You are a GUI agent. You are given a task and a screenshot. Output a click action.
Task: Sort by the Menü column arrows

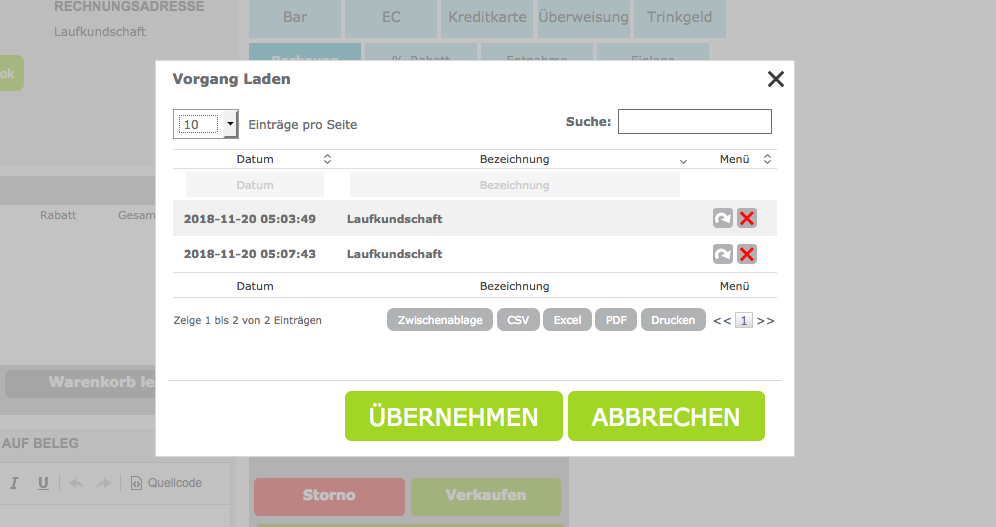pyautogui.click(x=767, y=159)
